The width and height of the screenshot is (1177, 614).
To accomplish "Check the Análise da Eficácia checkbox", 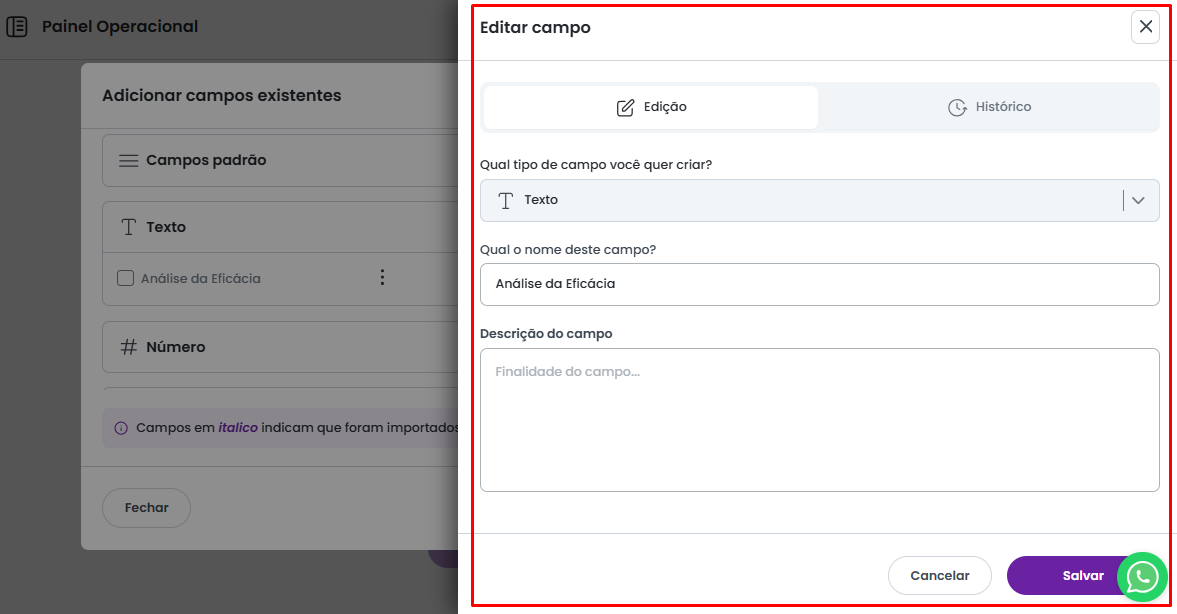I will pos(126,279).
